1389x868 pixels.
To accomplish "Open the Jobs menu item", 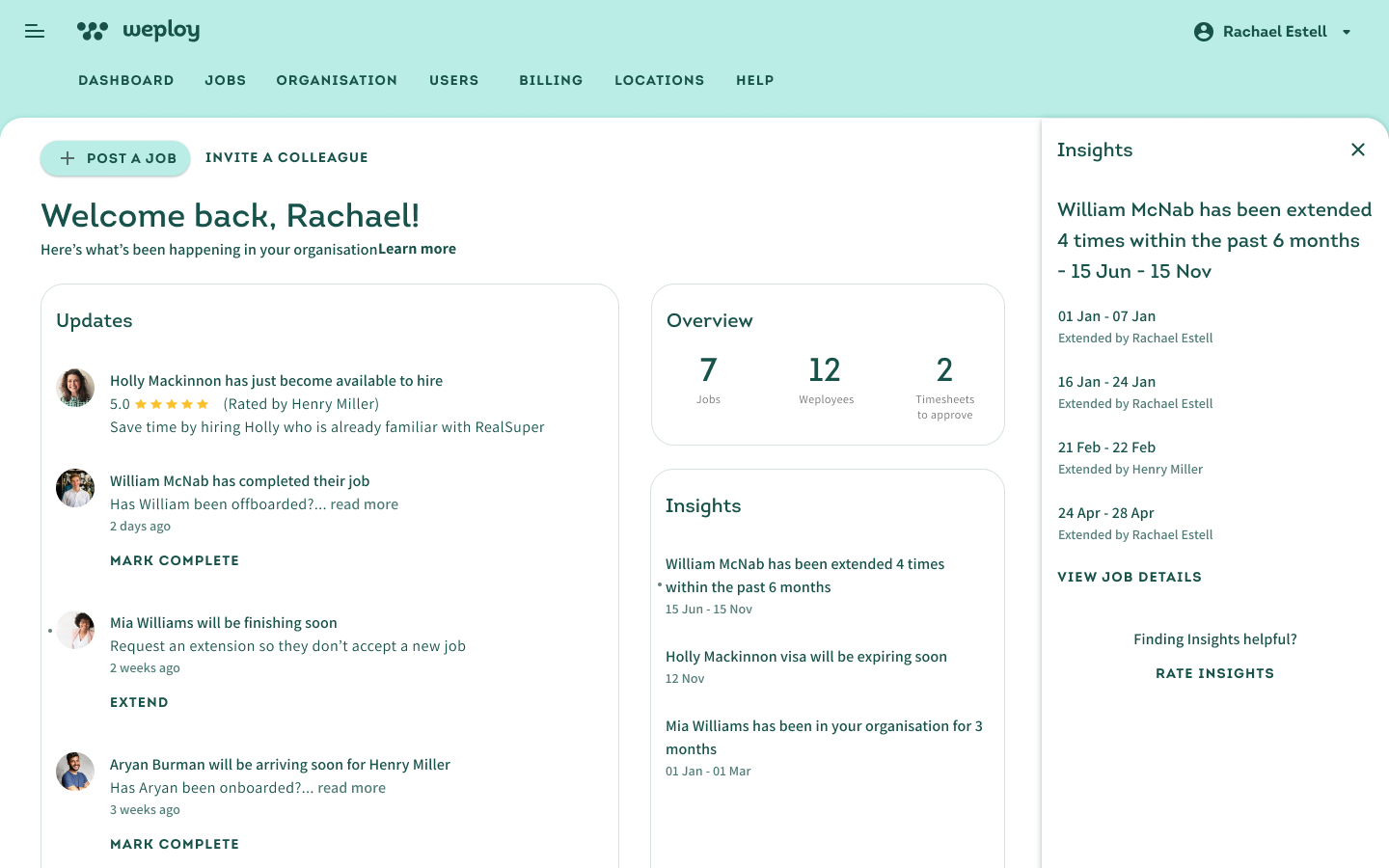I will click(225, 80).
